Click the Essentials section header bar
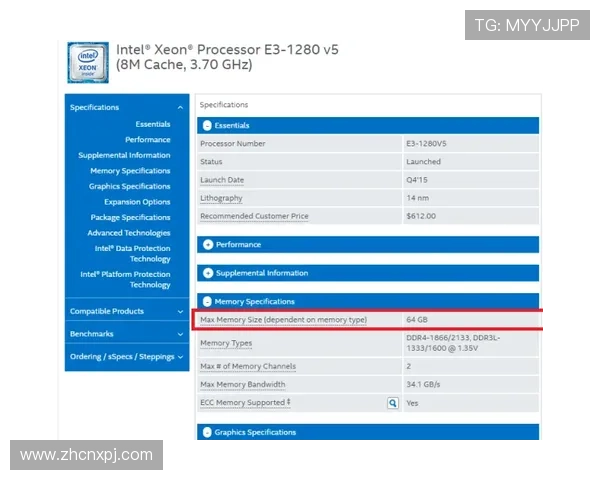Image resolution: width=600 pixels, height=480 pixels. [x=368, y=126]
